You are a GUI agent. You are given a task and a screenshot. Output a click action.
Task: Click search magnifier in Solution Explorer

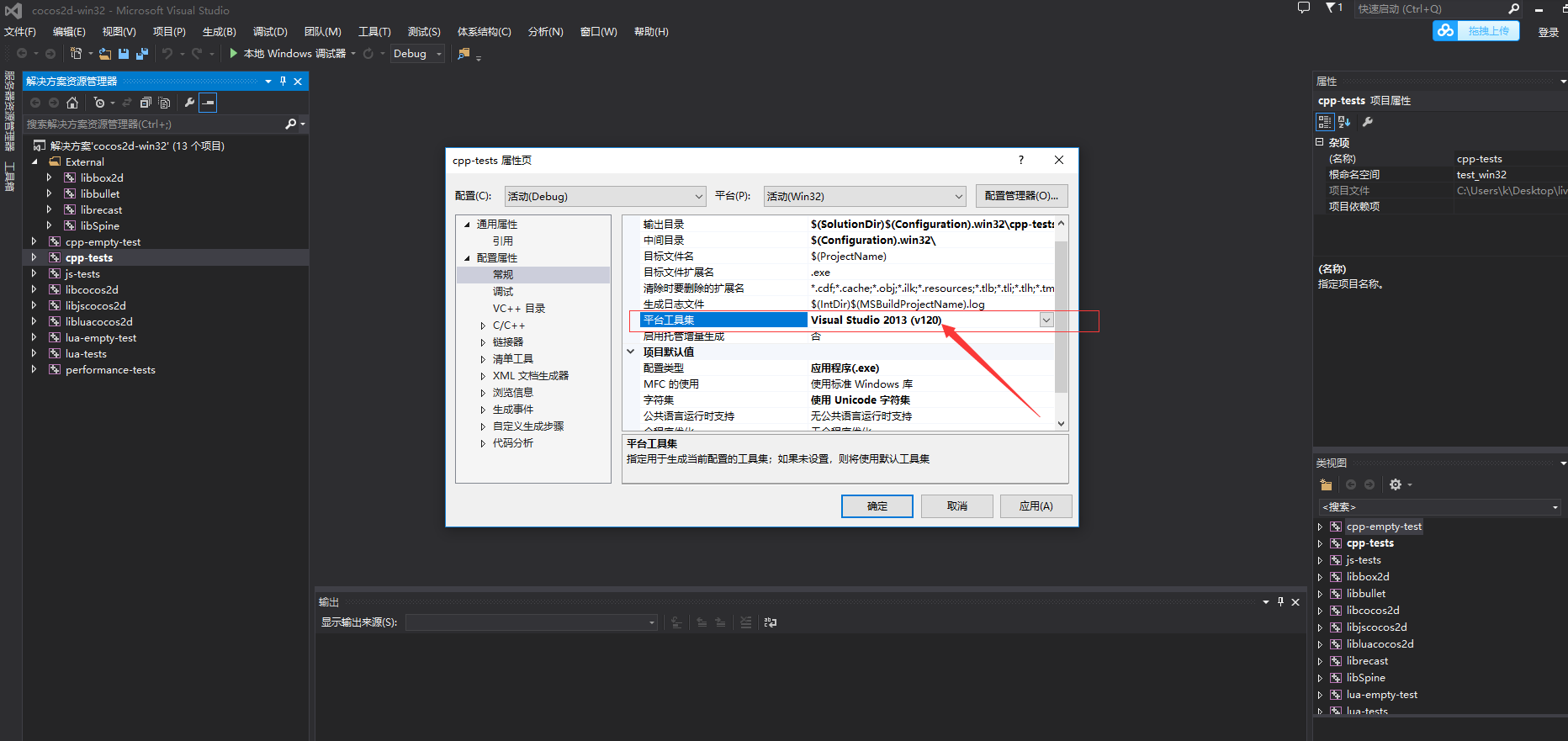coord(291,124)
